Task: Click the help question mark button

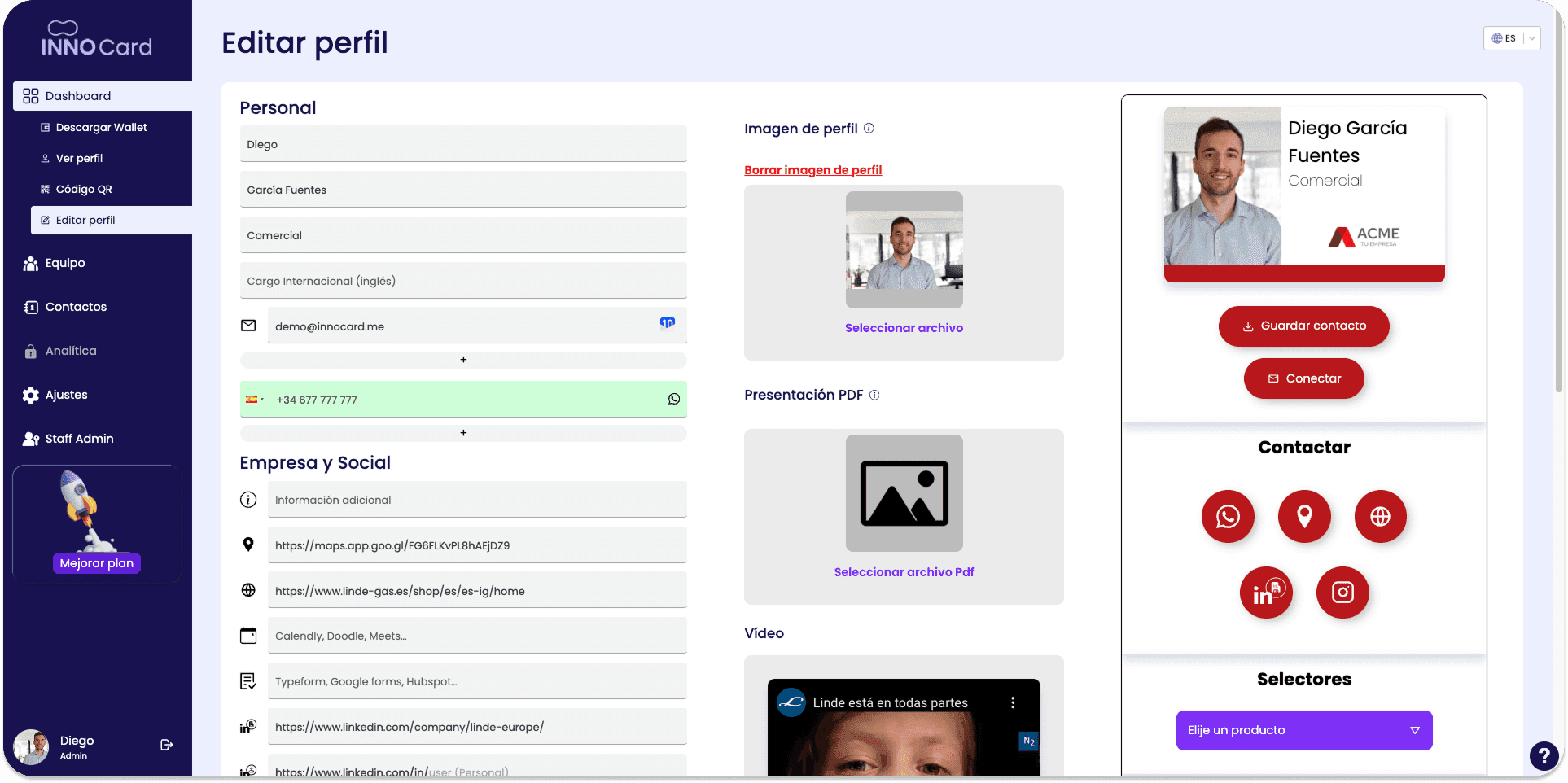Action: point(1544,755)
